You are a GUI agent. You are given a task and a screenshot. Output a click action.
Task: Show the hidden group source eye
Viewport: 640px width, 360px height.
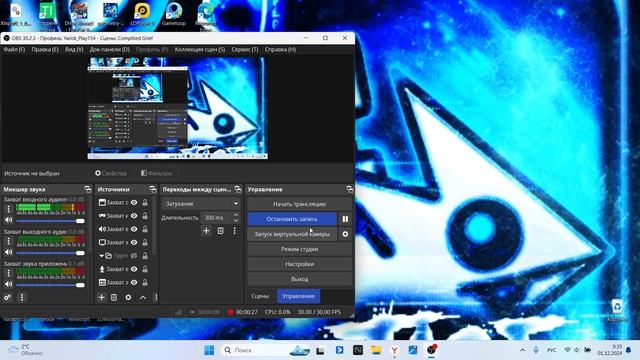coord(134,256)
